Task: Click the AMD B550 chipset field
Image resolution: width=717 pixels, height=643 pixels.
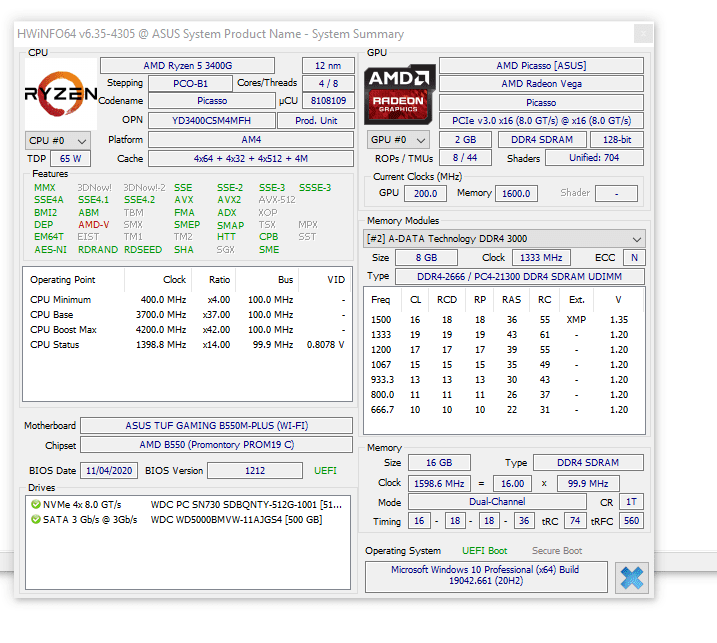Action: pyautogui.click(x=217, y=445)
